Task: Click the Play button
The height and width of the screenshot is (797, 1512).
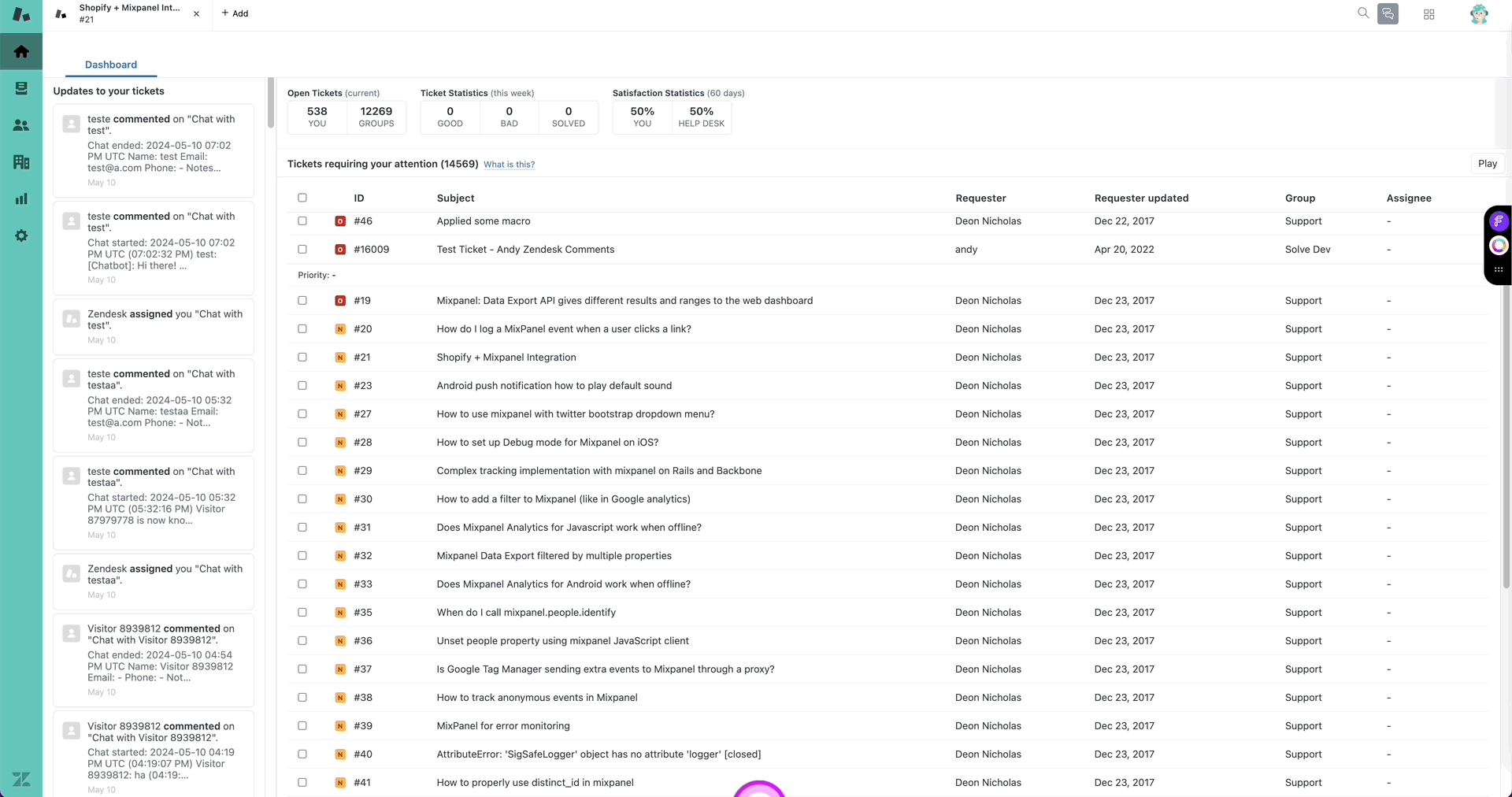Action: [x=1488, y=164]
